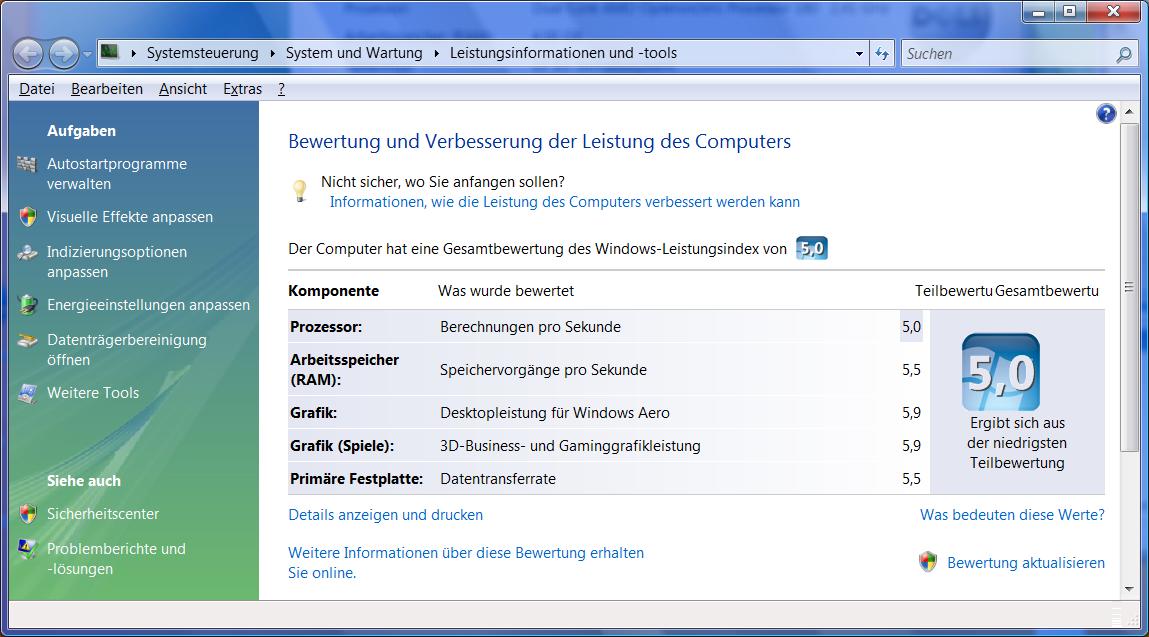The width and height of the screenshot is (1149, 637).
Task: Click the Autostartprogramme verwalten icon
Action: [x=27, y=164]
